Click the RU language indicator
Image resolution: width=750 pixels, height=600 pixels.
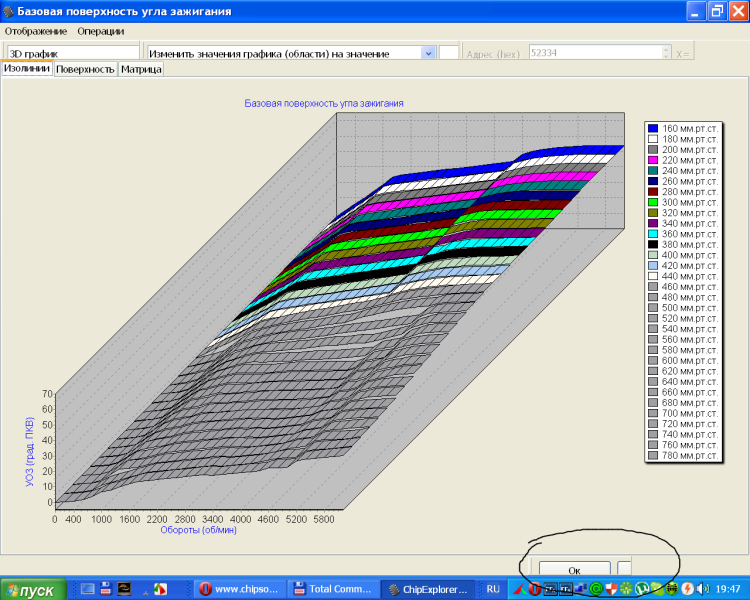pyautogui.click(x=492, y=589)
